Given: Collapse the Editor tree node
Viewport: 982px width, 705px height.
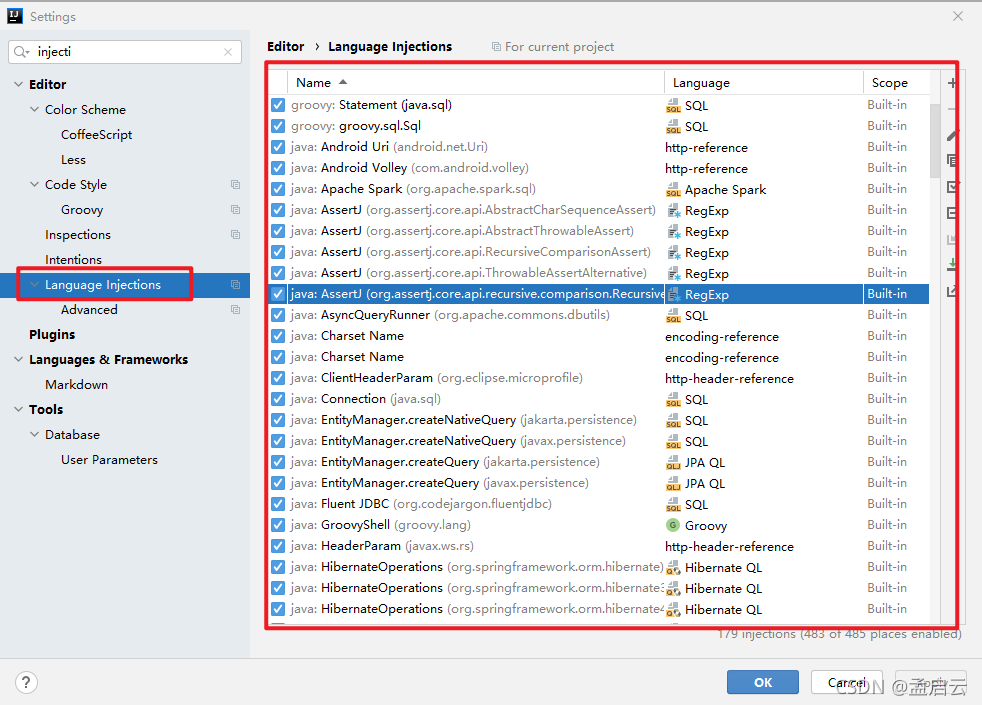Looking at the screenshot, I should [18, 84].
